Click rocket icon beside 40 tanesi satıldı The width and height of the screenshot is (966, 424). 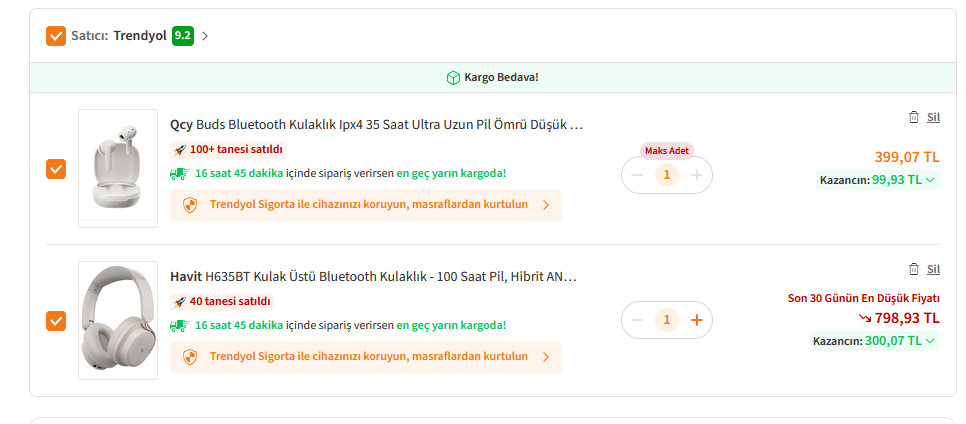pyautogui.click(x=180, y=301)
